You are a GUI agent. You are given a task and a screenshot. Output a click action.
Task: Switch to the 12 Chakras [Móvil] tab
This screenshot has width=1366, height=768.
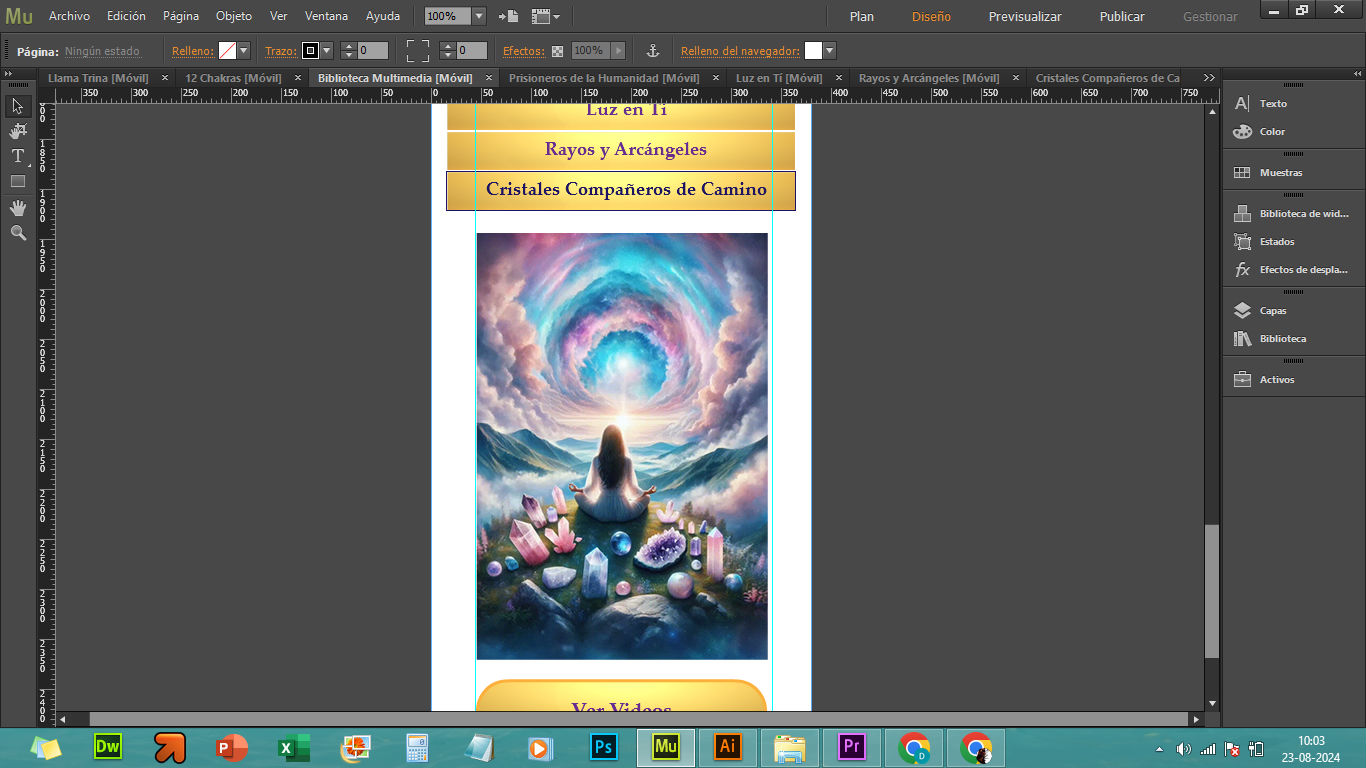(233, 78)
